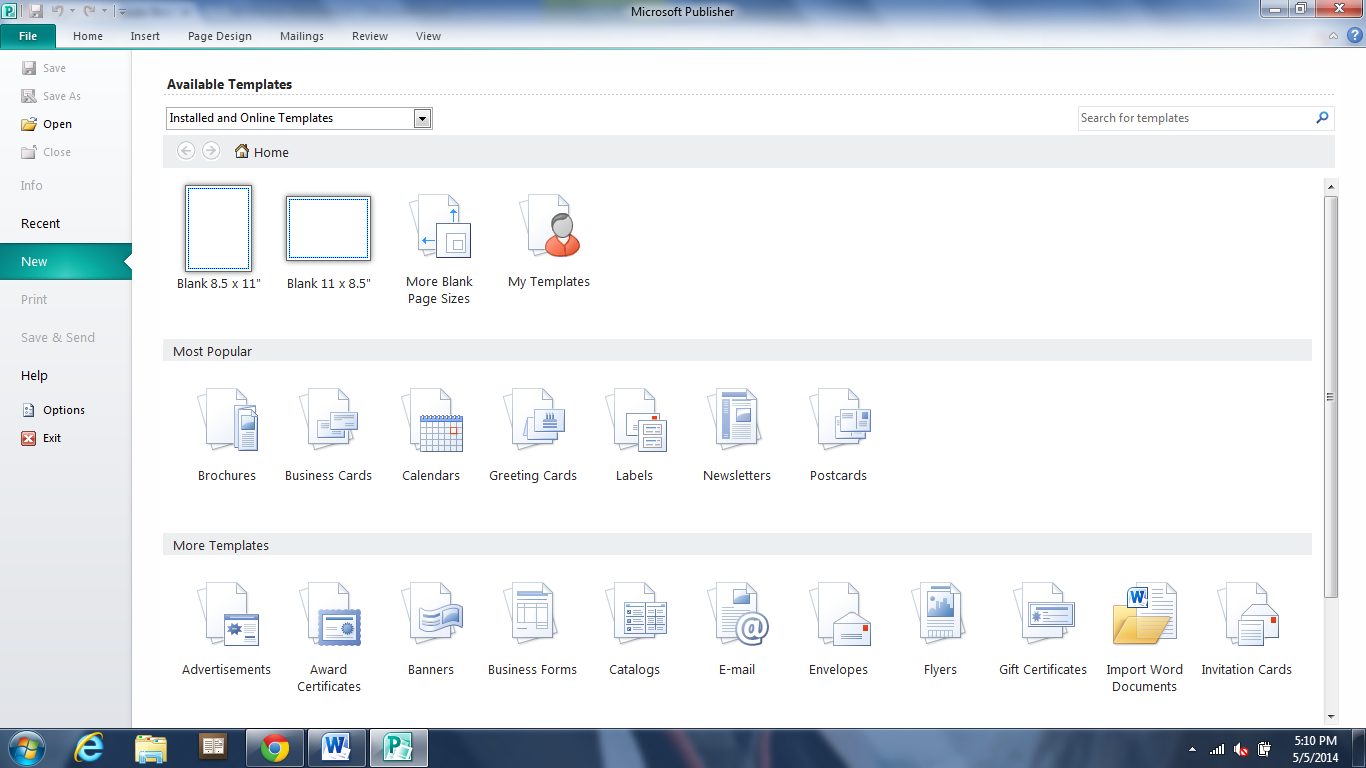Open the Postcards template category
This screenshot has height=768, width=1366.
point(839,435)
